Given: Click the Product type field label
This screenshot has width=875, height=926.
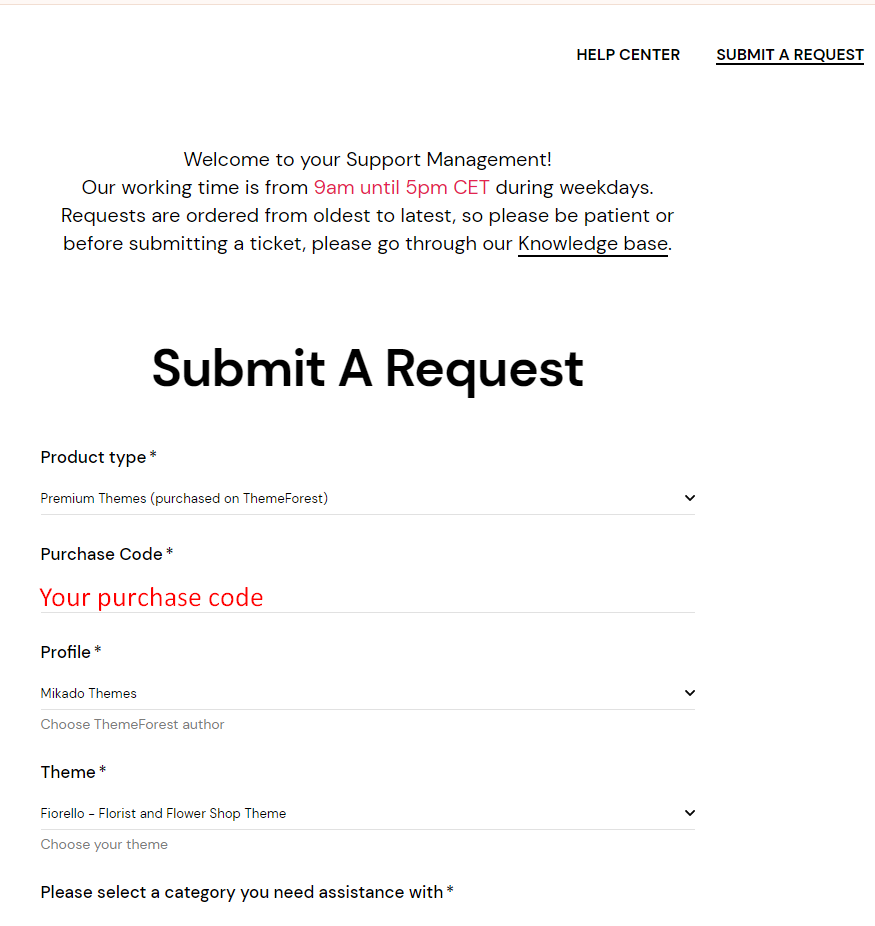Looking at the screenshot, I should (98, 457).
